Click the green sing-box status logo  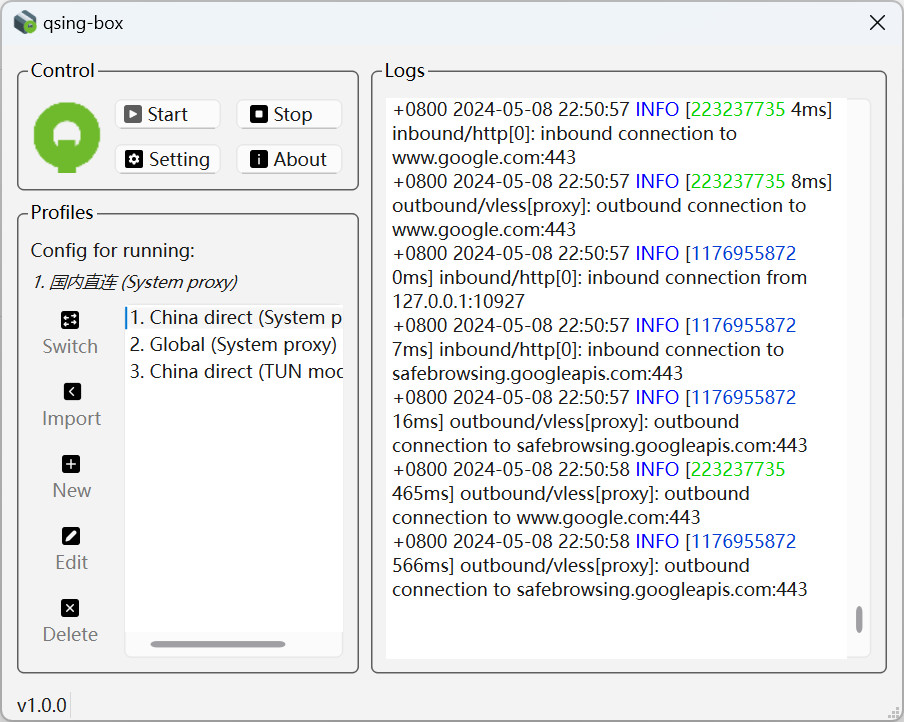pos(67,137)
